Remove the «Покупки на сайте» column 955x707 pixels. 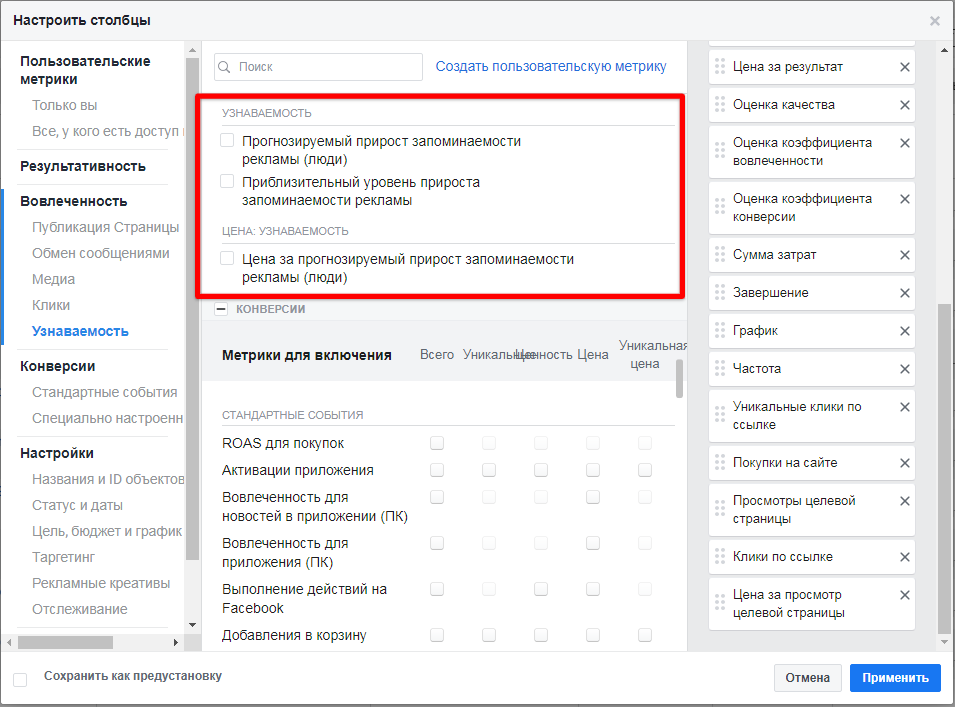coord(904,463)
